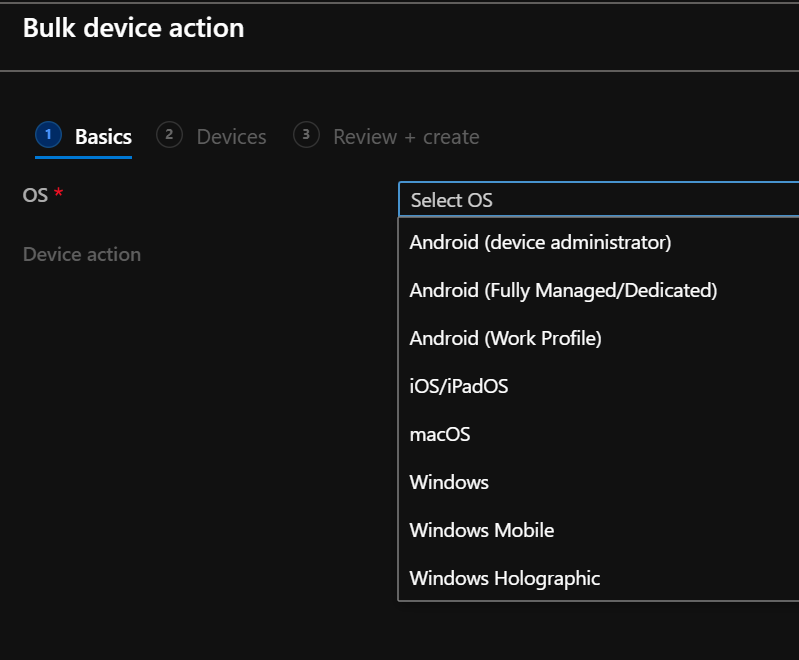This screenshot has height=660, width=799.
Task: Open the Devices tab
Action: pos(231,137)
